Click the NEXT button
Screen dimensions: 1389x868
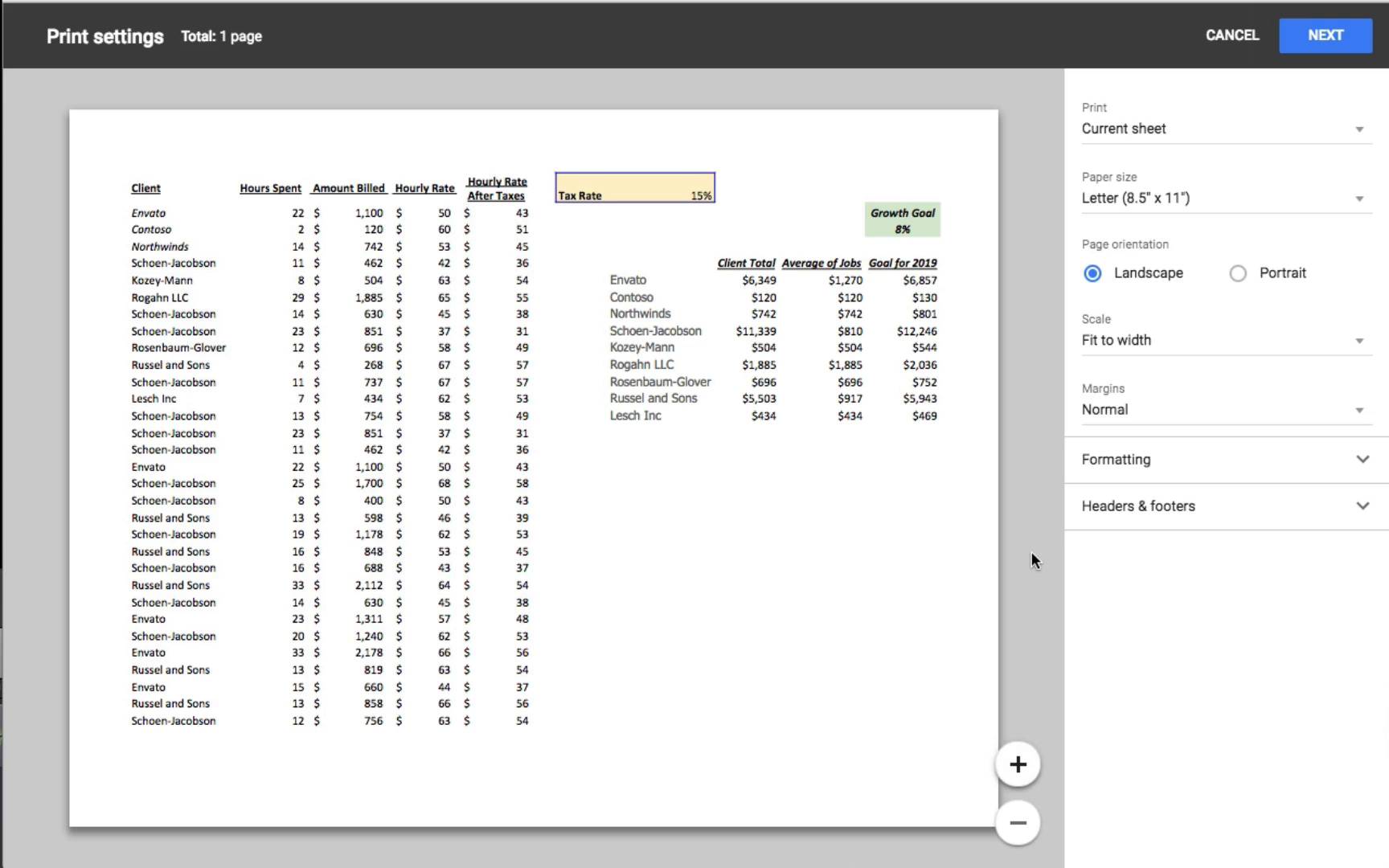click(x=1325, y=35)
